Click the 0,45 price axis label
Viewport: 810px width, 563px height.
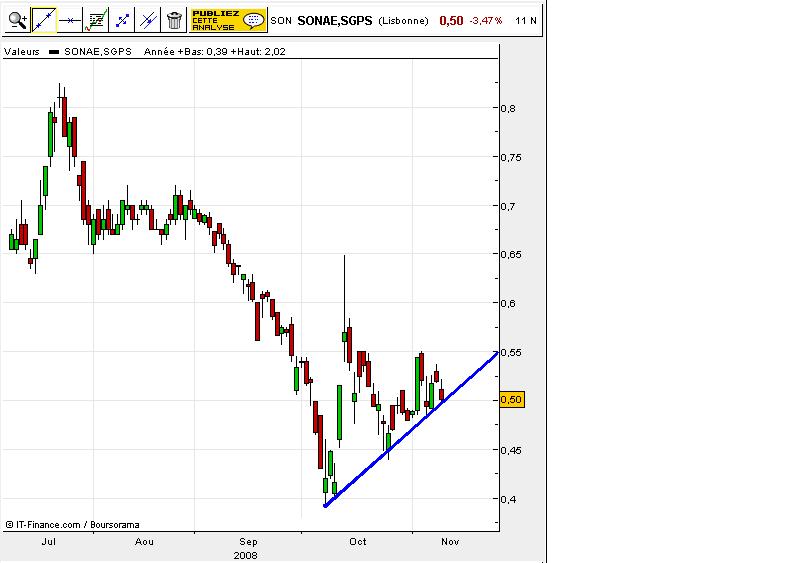pos(511,450)
